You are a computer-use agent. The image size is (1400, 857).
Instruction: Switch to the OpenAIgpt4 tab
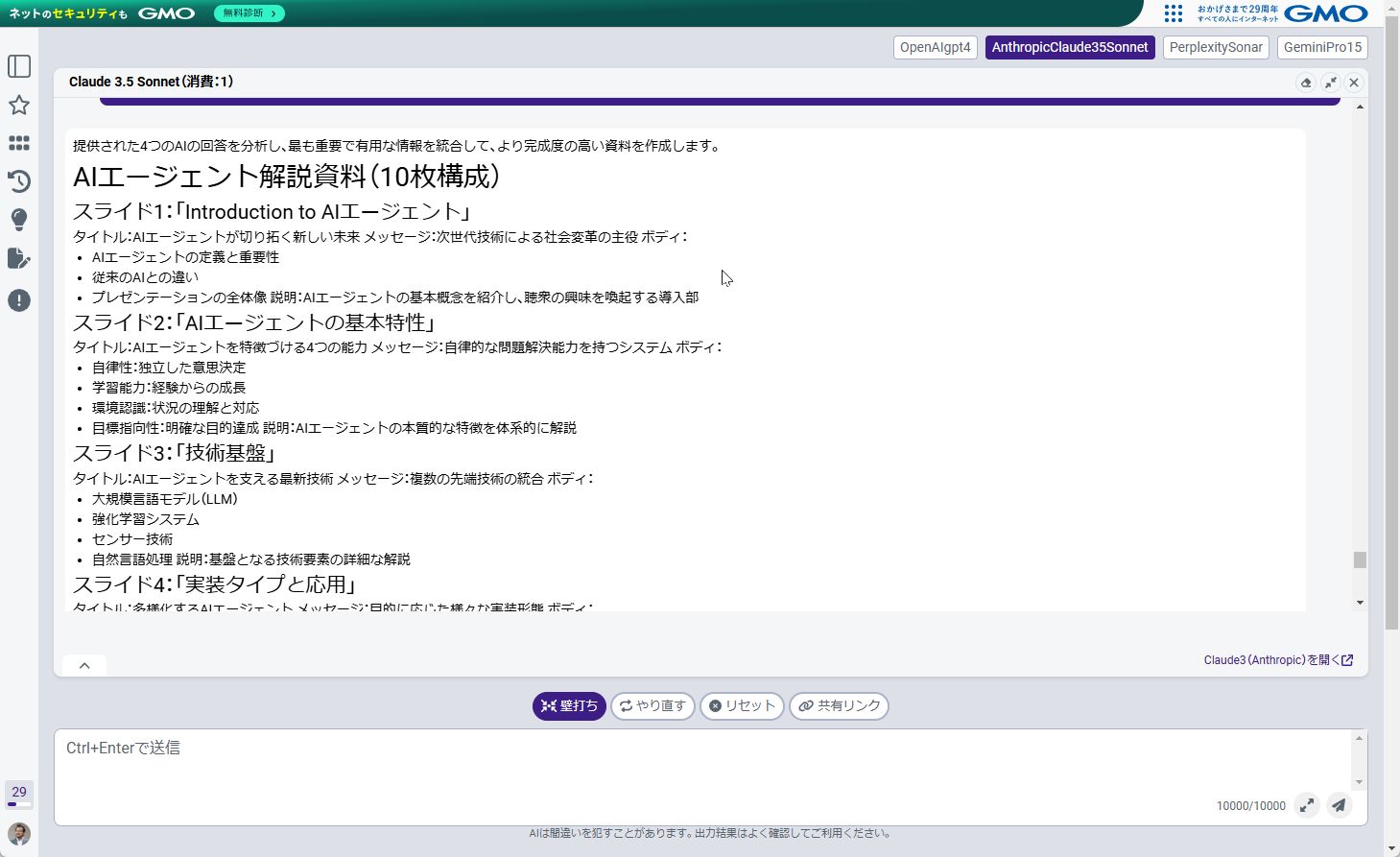pyautogui.click(x=935, y=46)
